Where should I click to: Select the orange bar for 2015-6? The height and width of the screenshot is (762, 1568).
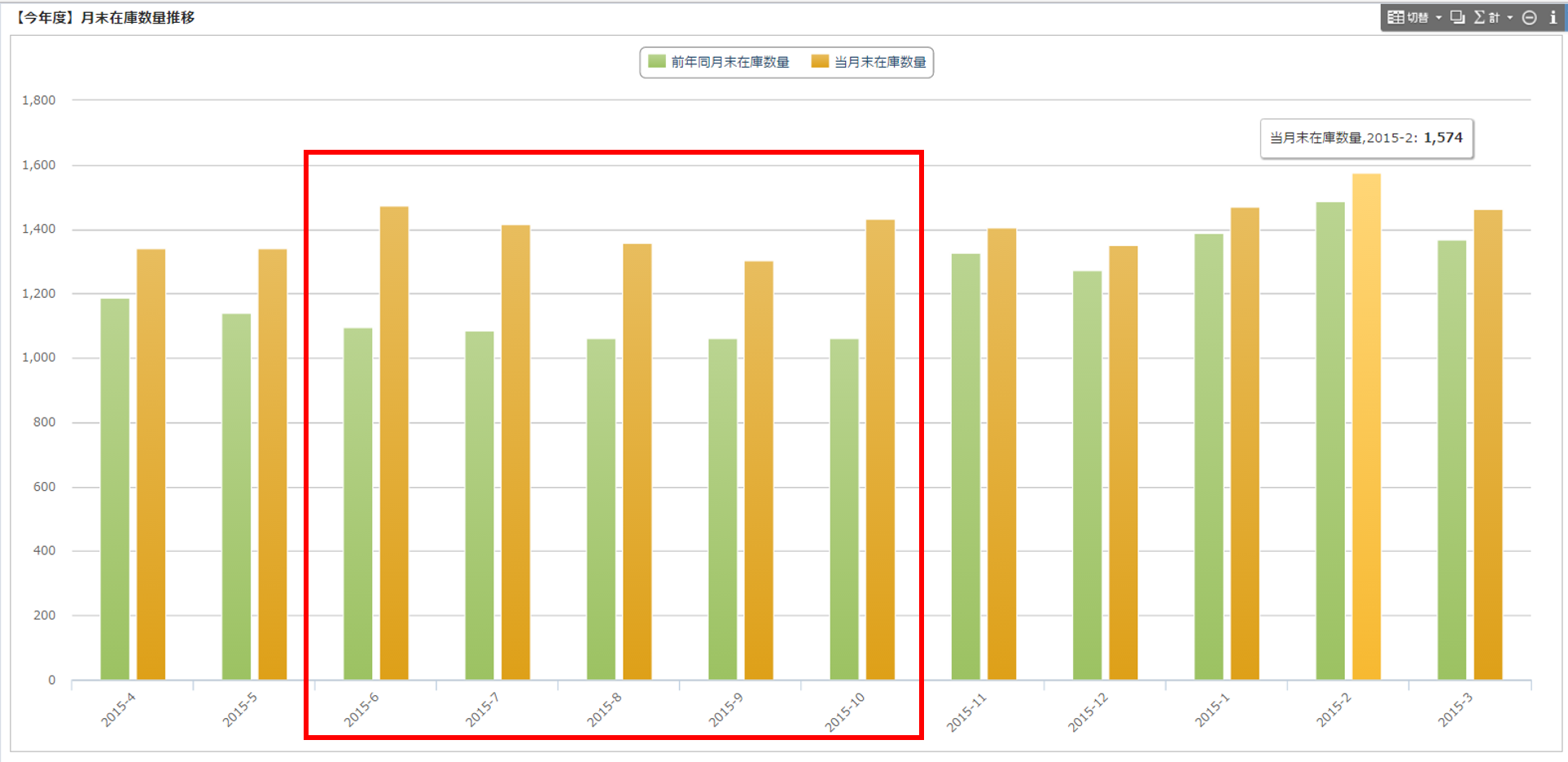[394, 443]
